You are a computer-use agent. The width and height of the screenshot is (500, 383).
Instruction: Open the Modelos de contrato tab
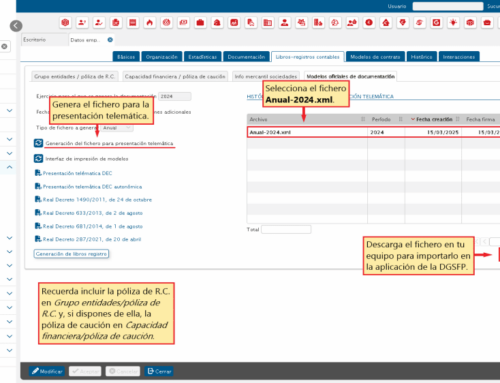pos(375,57)
